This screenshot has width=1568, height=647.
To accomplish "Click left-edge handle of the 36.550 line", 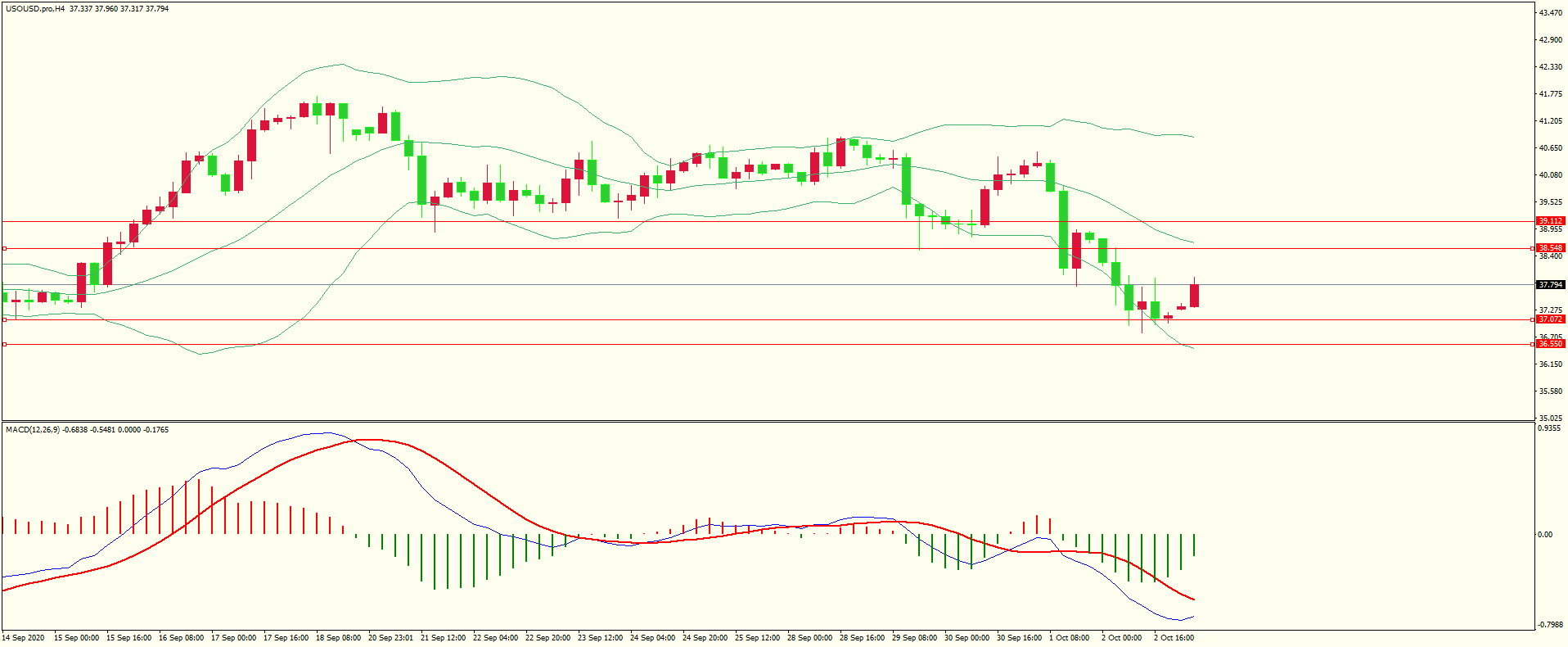I will click(x=4, y=345).
